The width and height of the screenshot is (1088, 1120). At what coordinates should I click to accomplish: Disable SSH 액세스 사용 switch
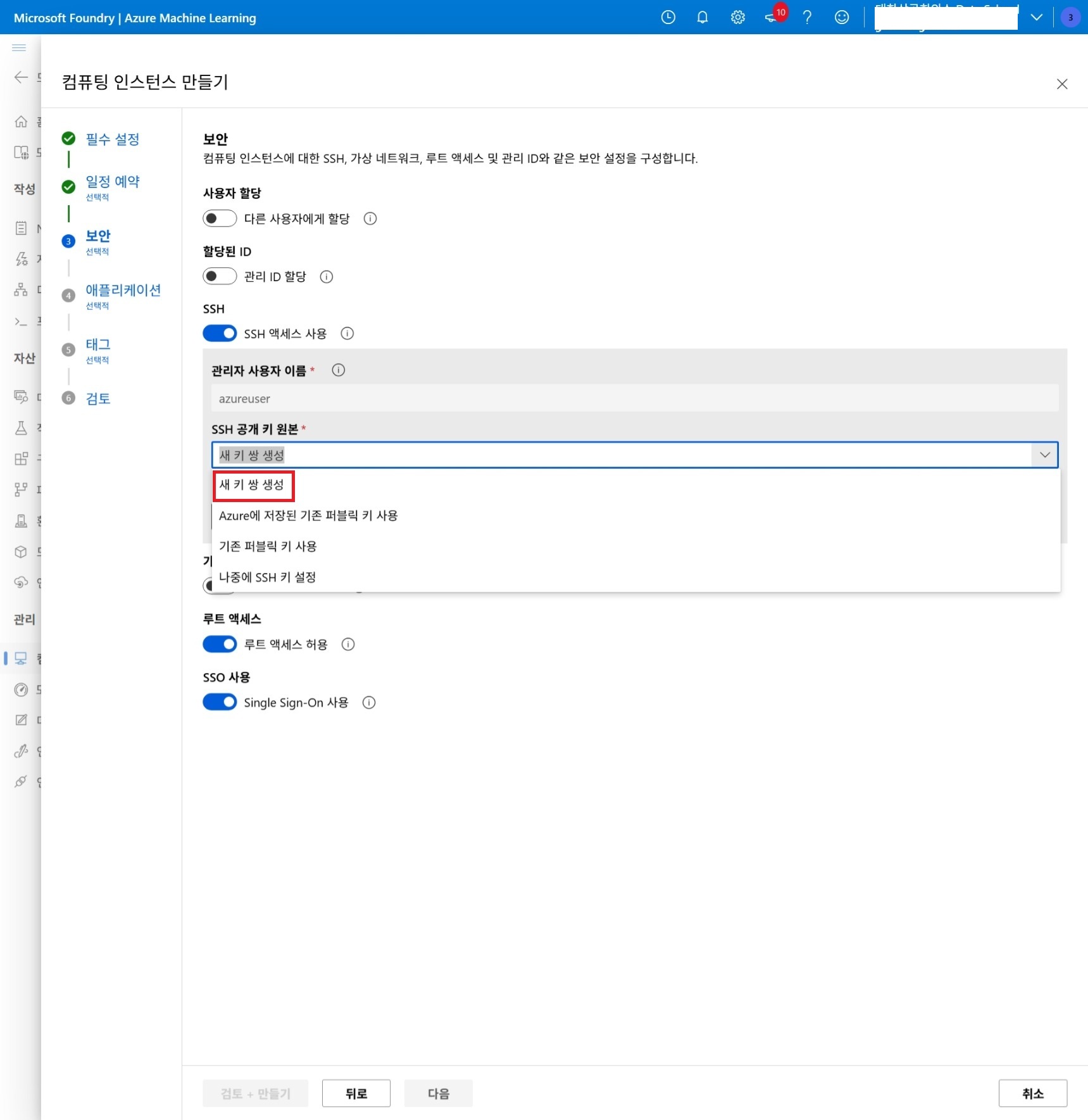pyautogui.click(x=220, y=334)
